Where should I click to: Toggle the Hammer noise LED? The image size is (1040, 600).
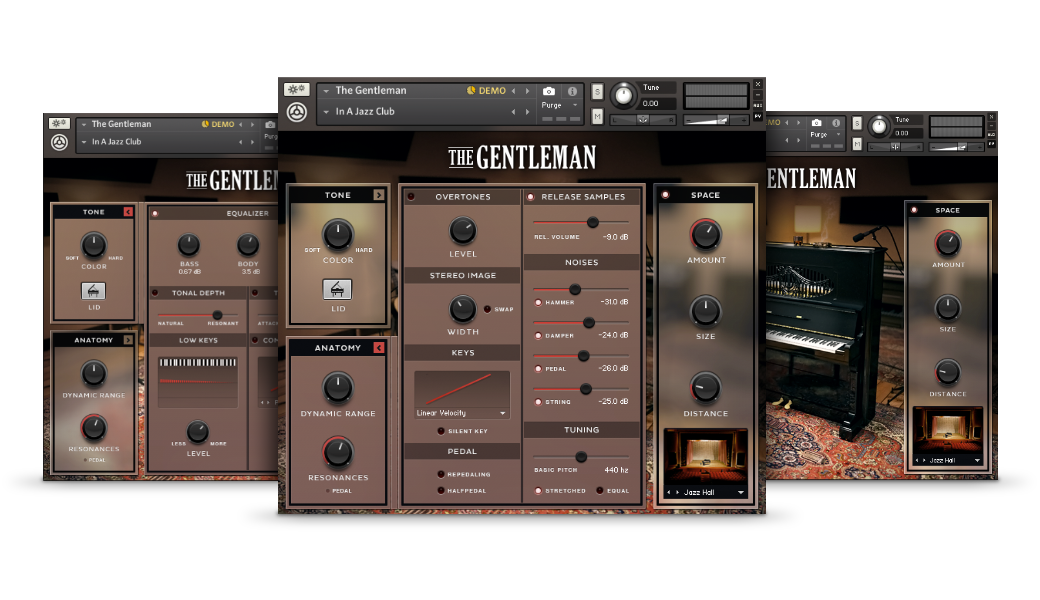538,302
